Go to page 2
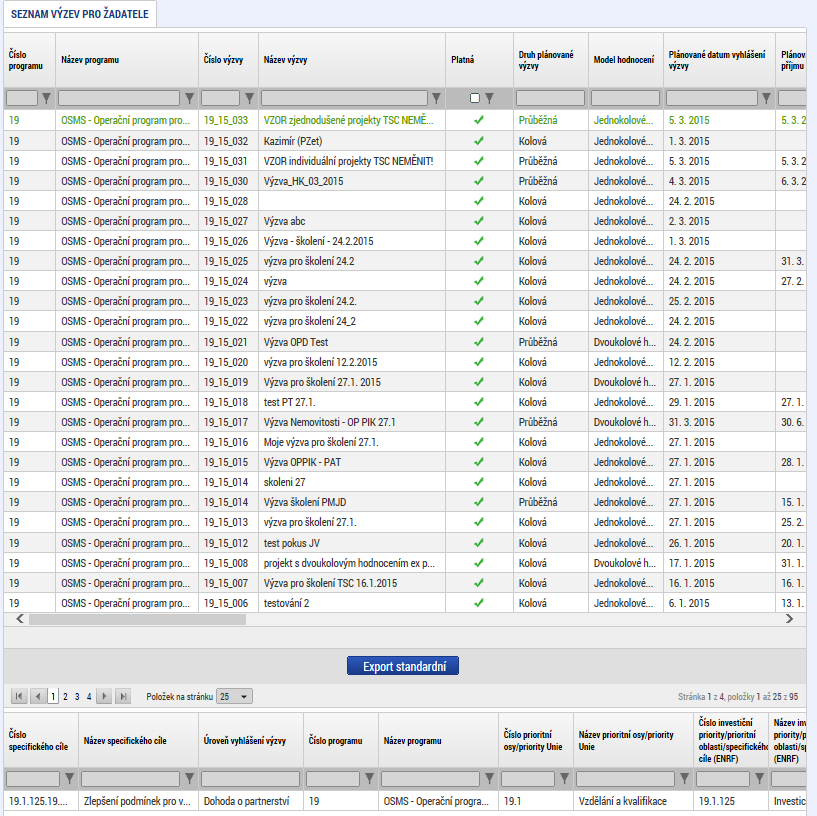Image resolution: width=817 pixels, height=816 pixels. coord(65,696)
